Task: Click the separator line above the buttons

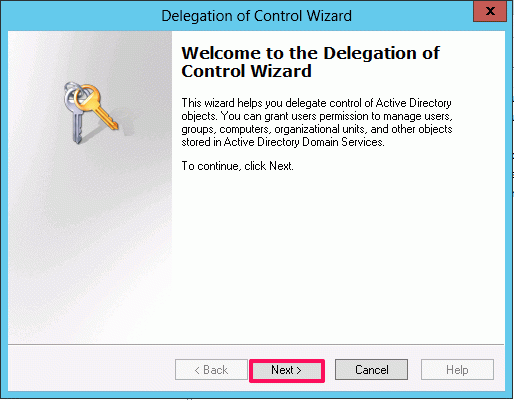Action: (x=256, y=344)
